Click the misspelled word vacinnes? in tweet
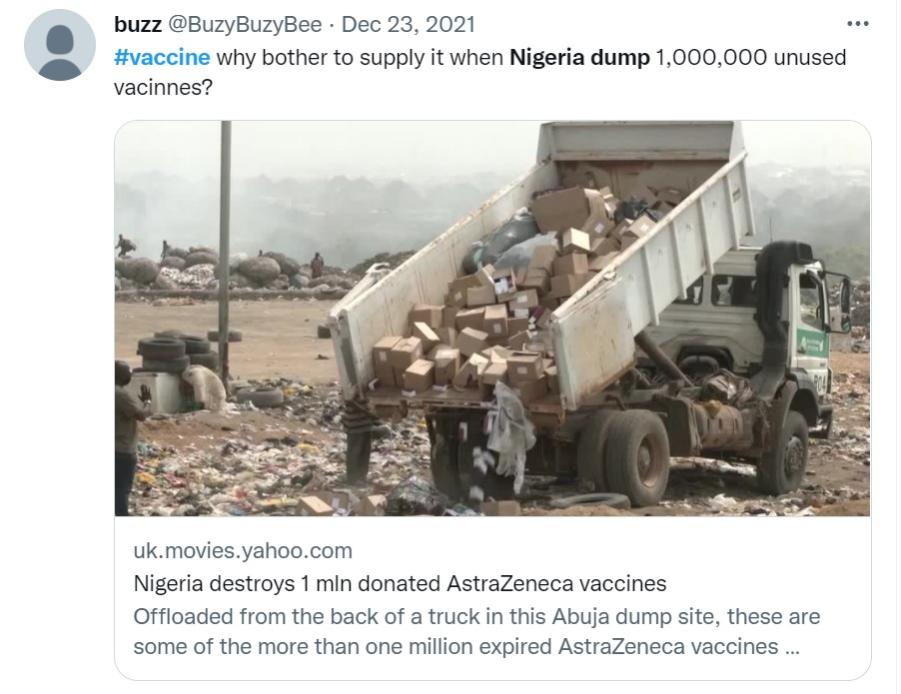Viewport: 901px width, 694px height. tap(163, 87)
